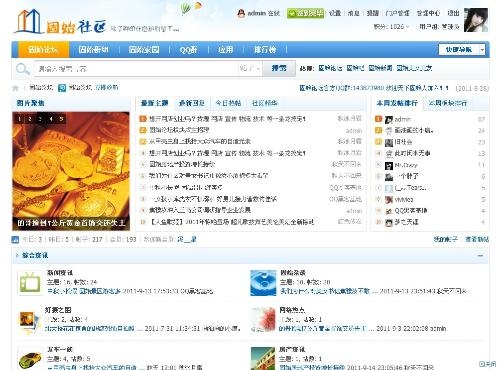Click the triangle beside 综合资讯 heading

[17, 256]
